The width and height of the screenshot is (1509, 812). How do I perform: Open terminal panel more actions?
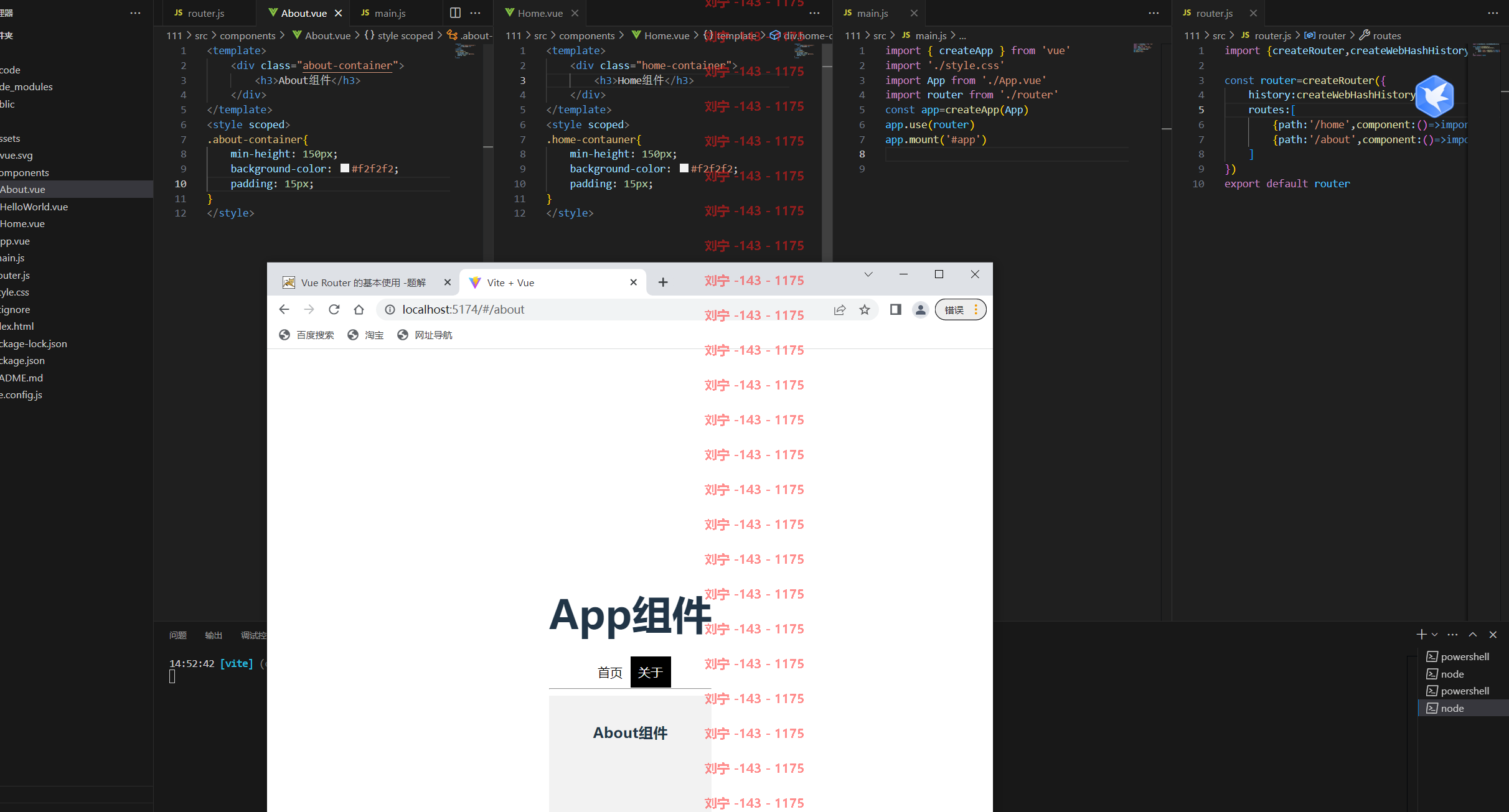coord(1452,635)
